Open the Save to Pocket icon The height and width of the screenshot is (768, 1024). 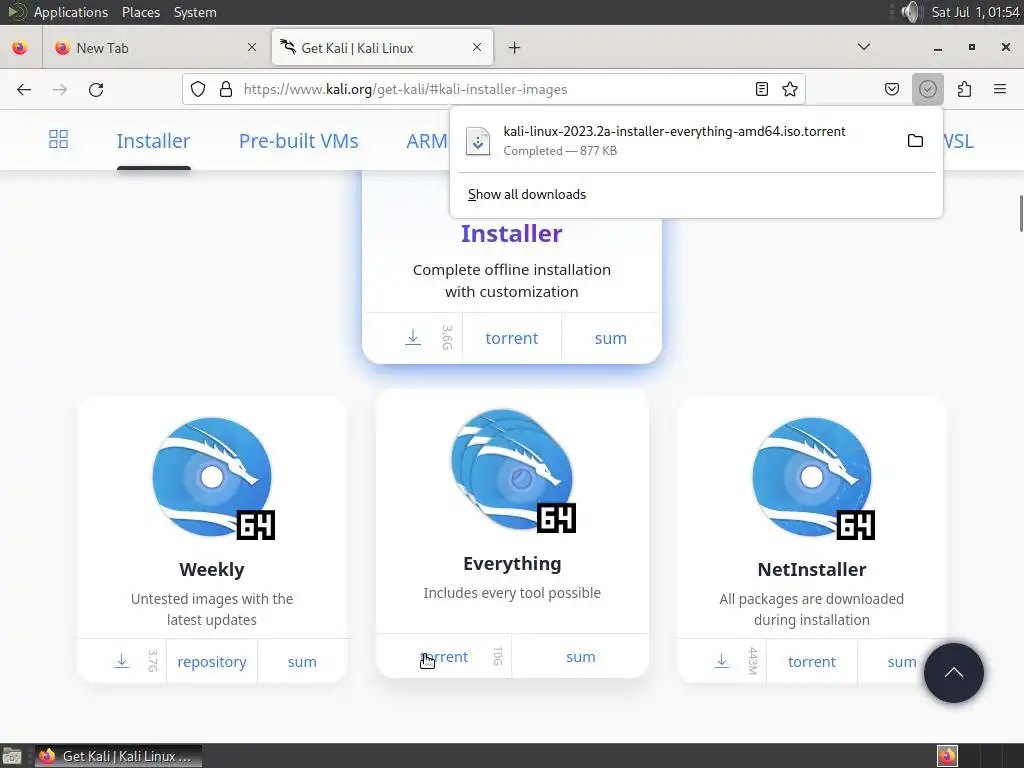click(892, 89)
